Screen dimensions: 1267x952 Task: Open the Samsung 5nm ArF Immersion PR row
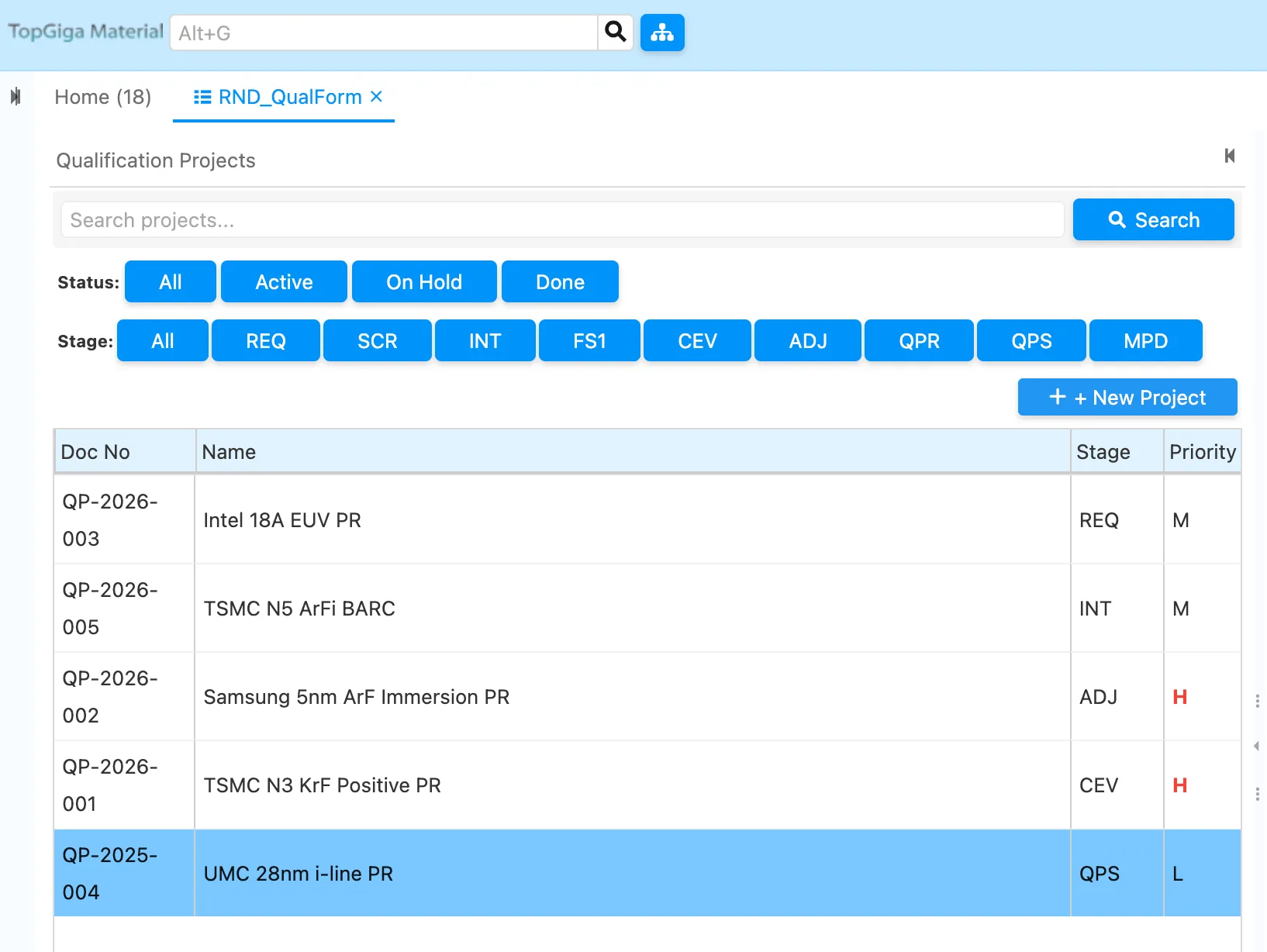point(357,697)
